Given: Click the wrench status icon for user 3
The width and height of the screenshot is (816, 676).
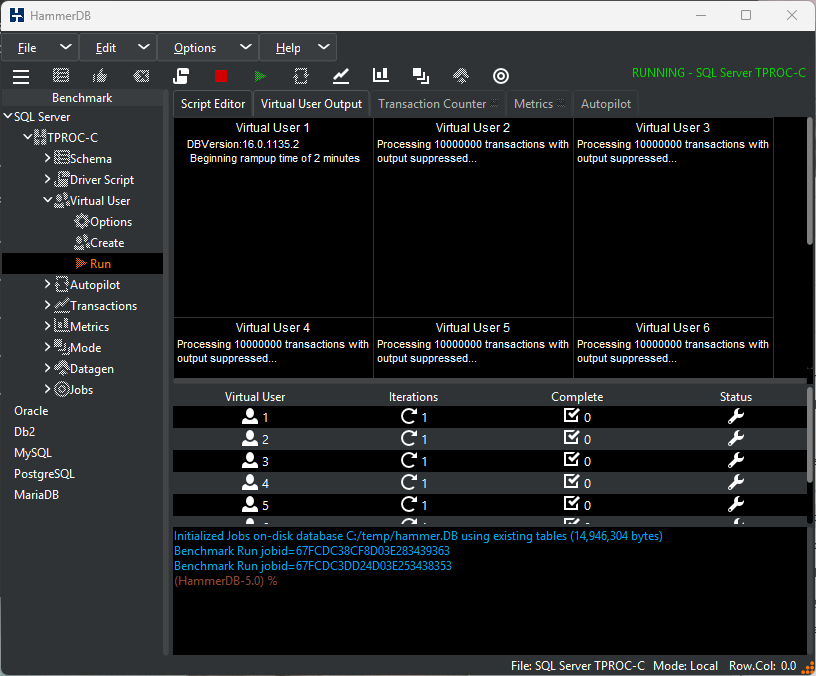Looking at the screenshot, I should coord(736,461).
